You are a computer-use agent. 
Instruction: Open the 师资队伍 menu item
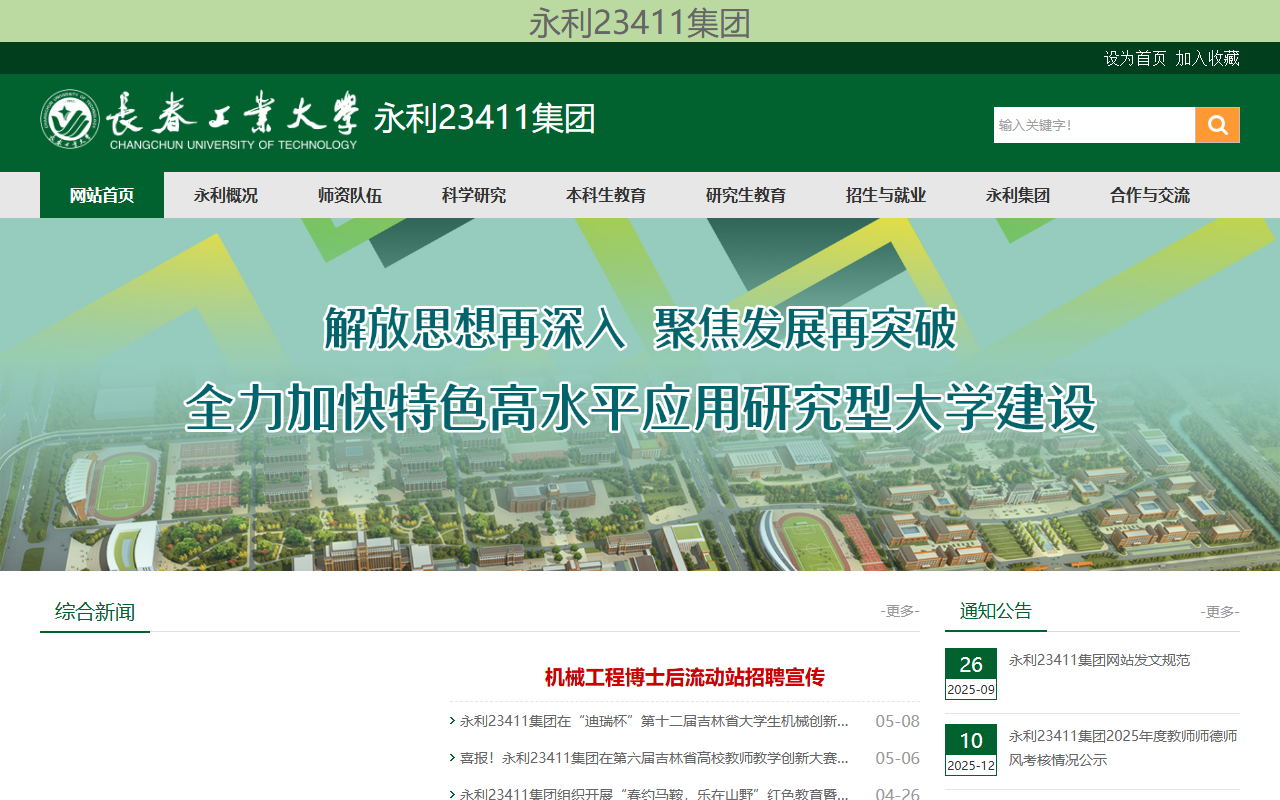point(350,195)
